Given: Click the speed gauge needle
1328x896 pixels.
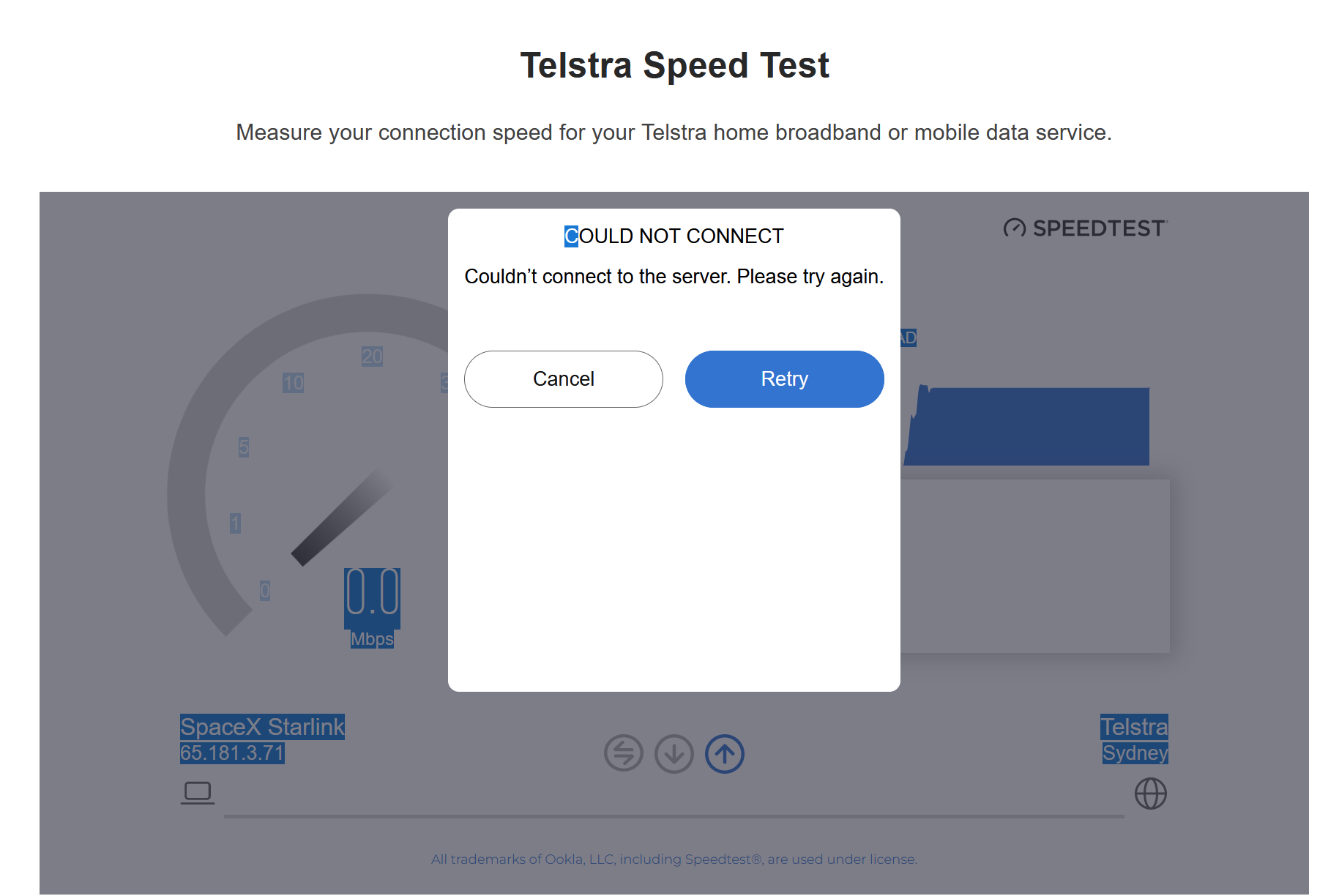Looking at the screenshot, I should click(343, 518).
